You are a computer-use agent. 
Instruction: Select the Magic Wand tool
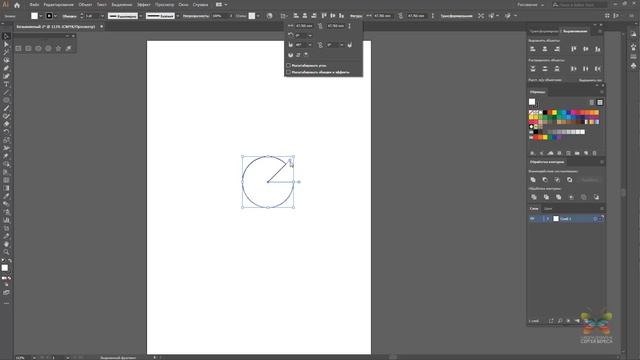tap(6, 52)
